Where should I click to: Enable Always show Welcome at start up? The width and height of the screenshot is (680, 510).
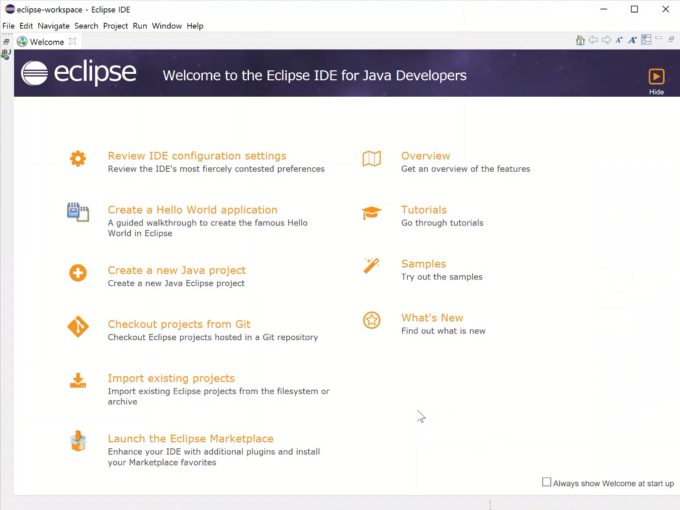[x=546, y=482]
